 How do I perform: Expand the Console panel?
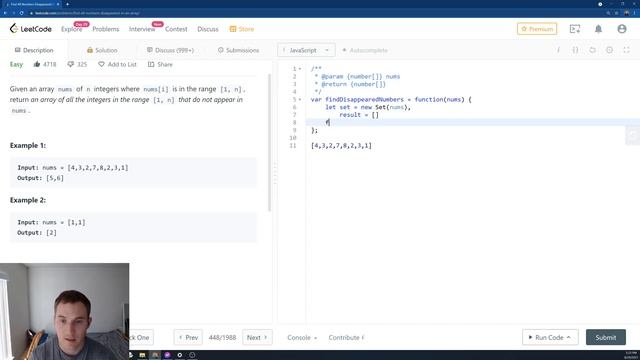pyautogui.click(x=302, y=338)
